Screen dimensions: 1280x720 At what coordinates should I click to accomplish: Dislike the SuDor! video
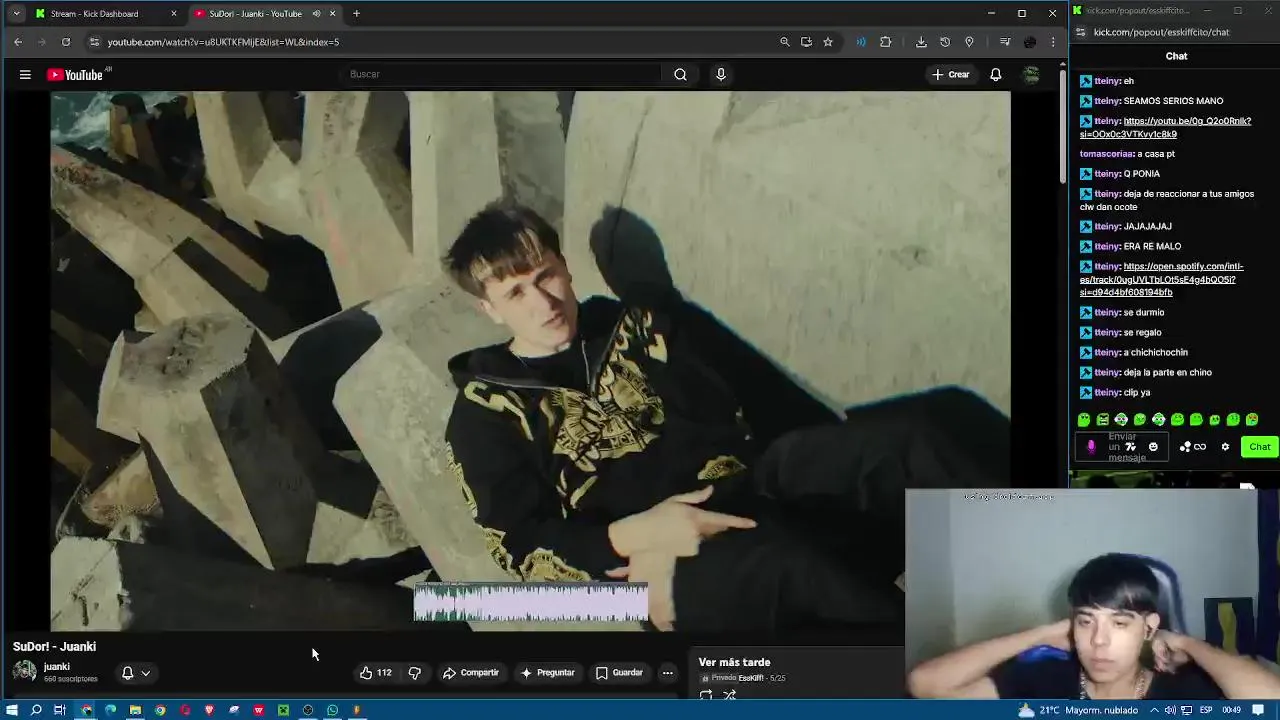[x=414, y=673]
